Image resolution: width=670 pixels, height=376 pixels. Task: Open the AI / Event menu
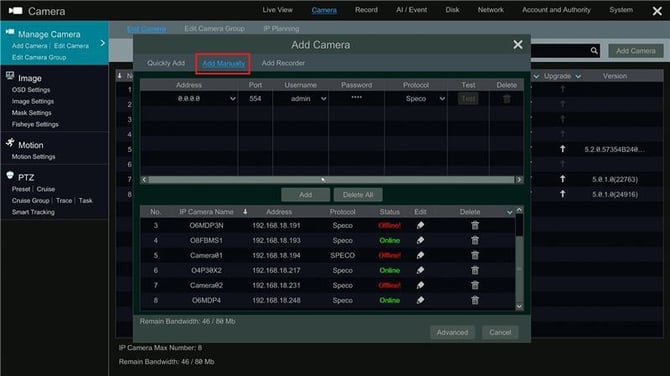(x=411, y=10)
